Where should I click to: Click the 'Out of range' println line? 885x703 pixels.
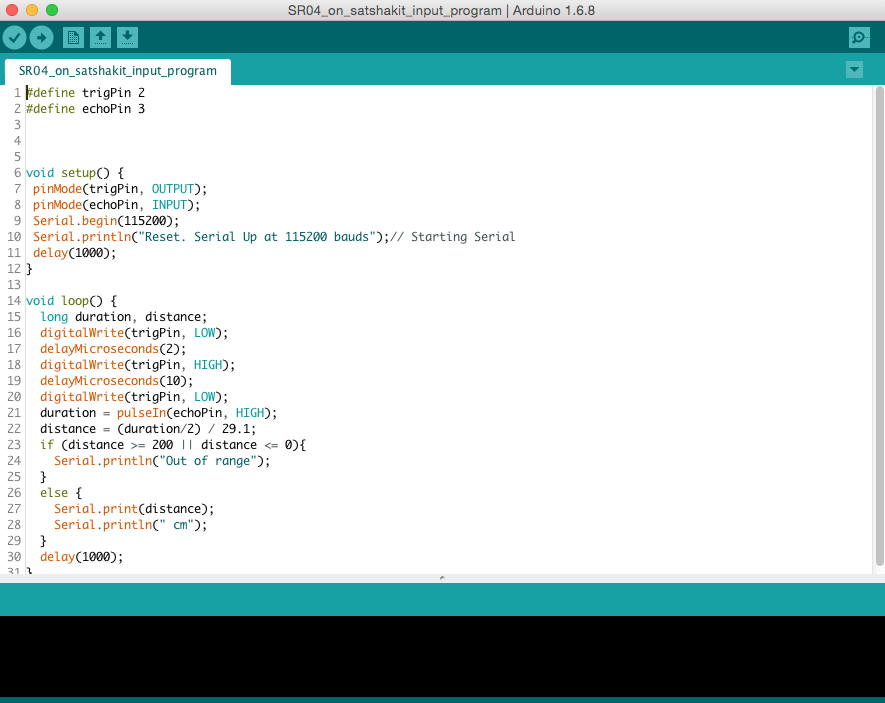[x=162, y=460]
